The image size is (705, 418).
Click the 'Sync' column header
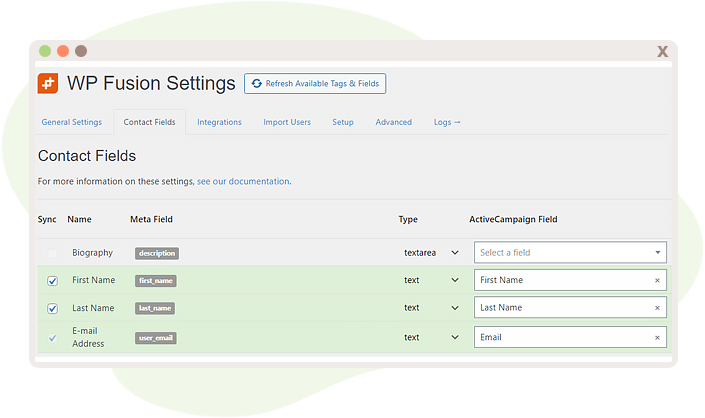[47, 219]
